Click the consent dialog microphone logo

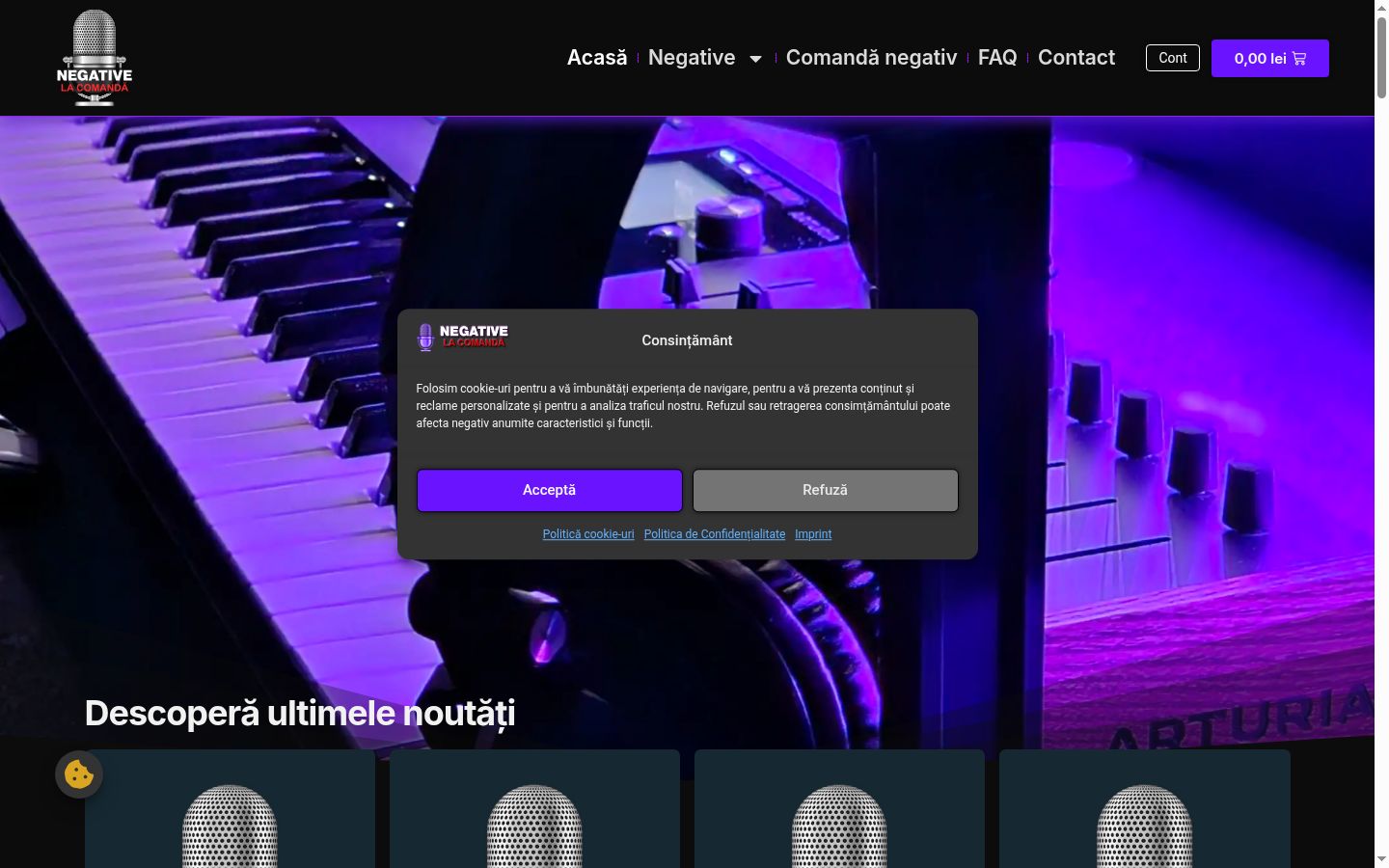click(462, 337)
